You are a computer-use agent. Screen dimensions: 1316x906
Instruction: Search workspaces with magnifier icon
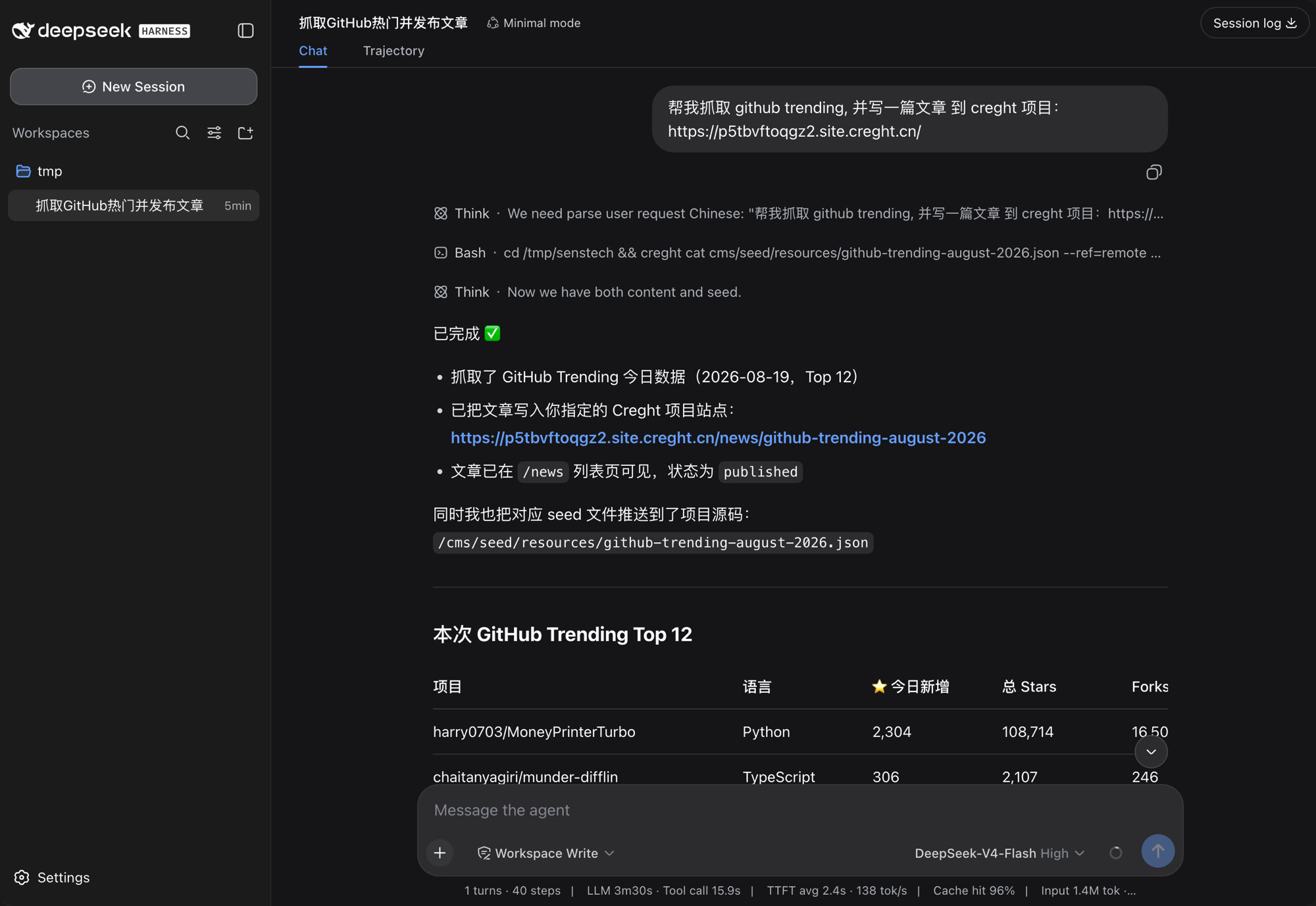pos(182,133)
